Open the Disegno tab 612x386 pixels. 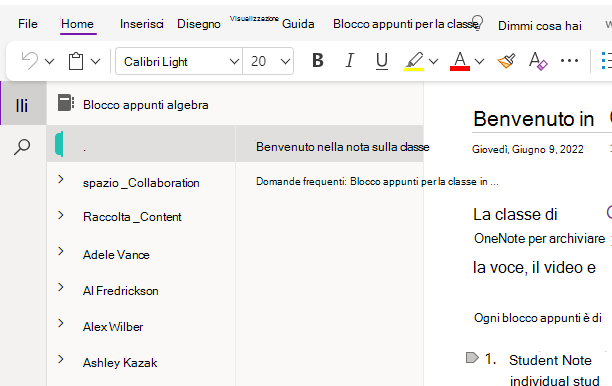point(199,24)
